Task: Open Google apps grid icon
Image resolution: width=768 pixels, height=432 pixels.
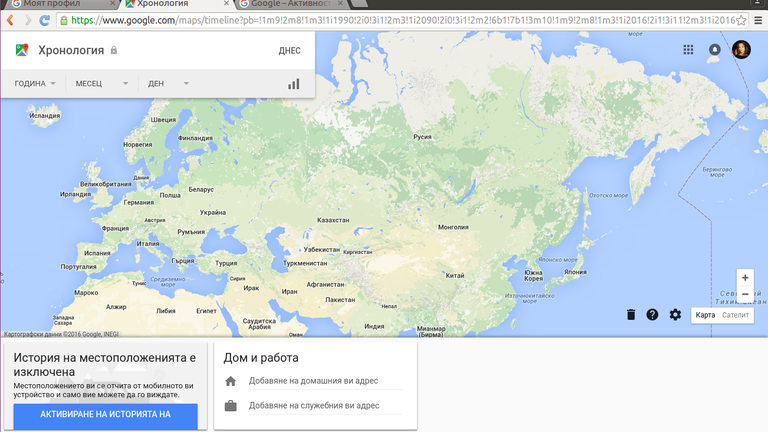Action: click(688, 50)
